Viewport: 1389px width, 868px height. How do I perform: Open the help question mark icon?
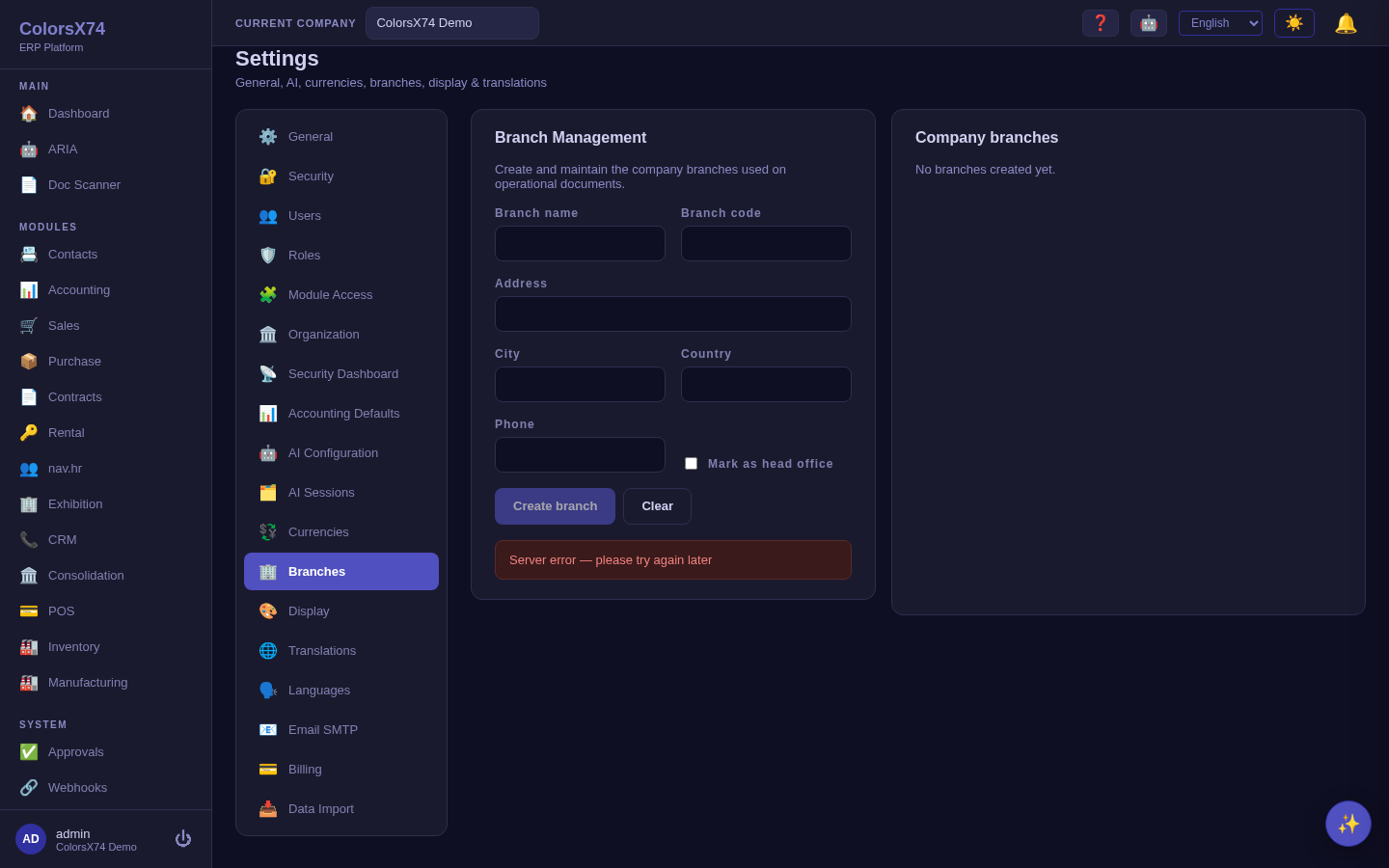[1101, 23]
